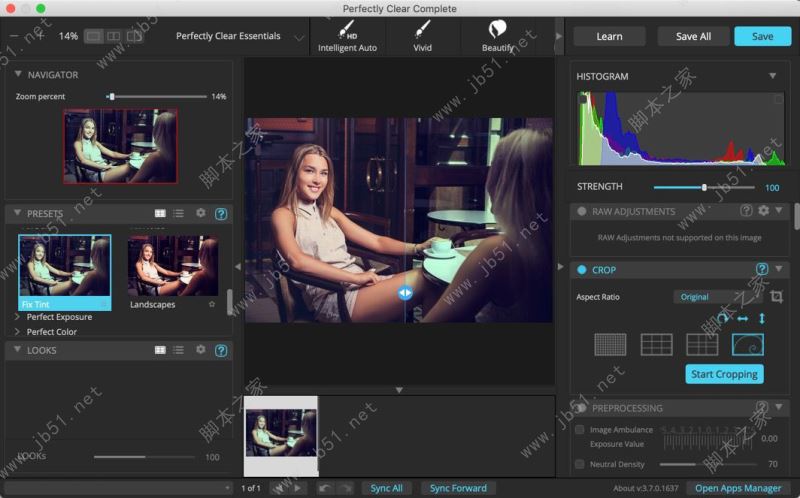Favorite the Landscapes preset star

tap(212, 304)
